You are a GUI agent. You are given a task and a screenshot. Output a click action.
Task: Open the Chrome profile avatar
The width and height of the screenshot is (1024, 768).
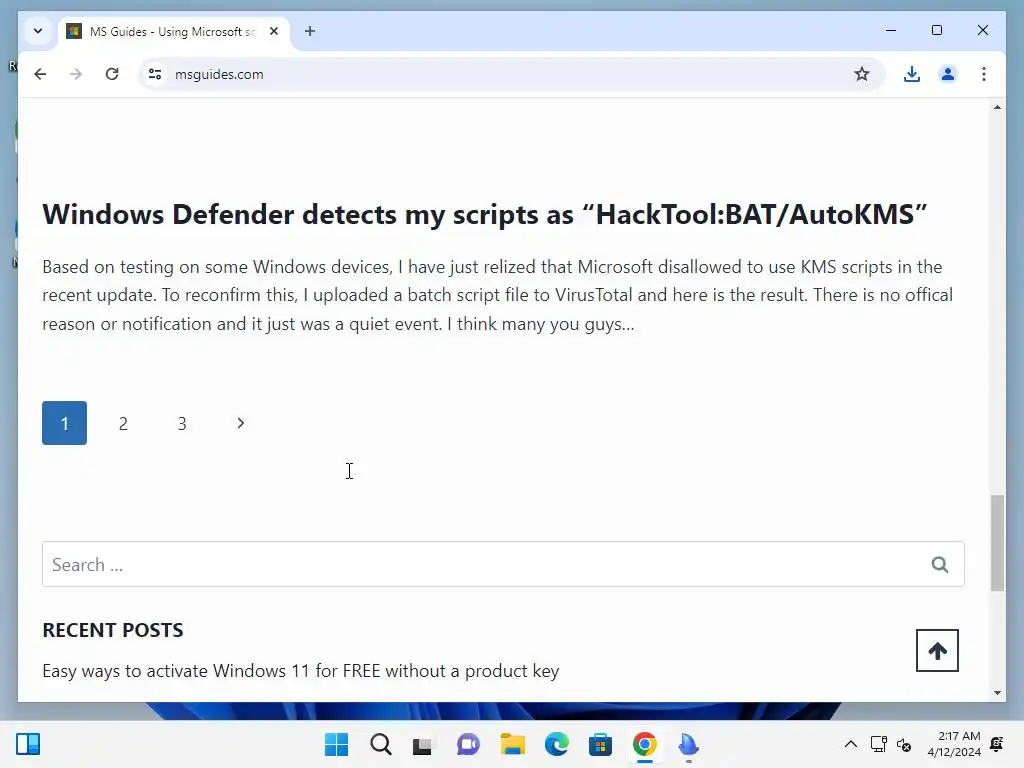click(948, 74)
